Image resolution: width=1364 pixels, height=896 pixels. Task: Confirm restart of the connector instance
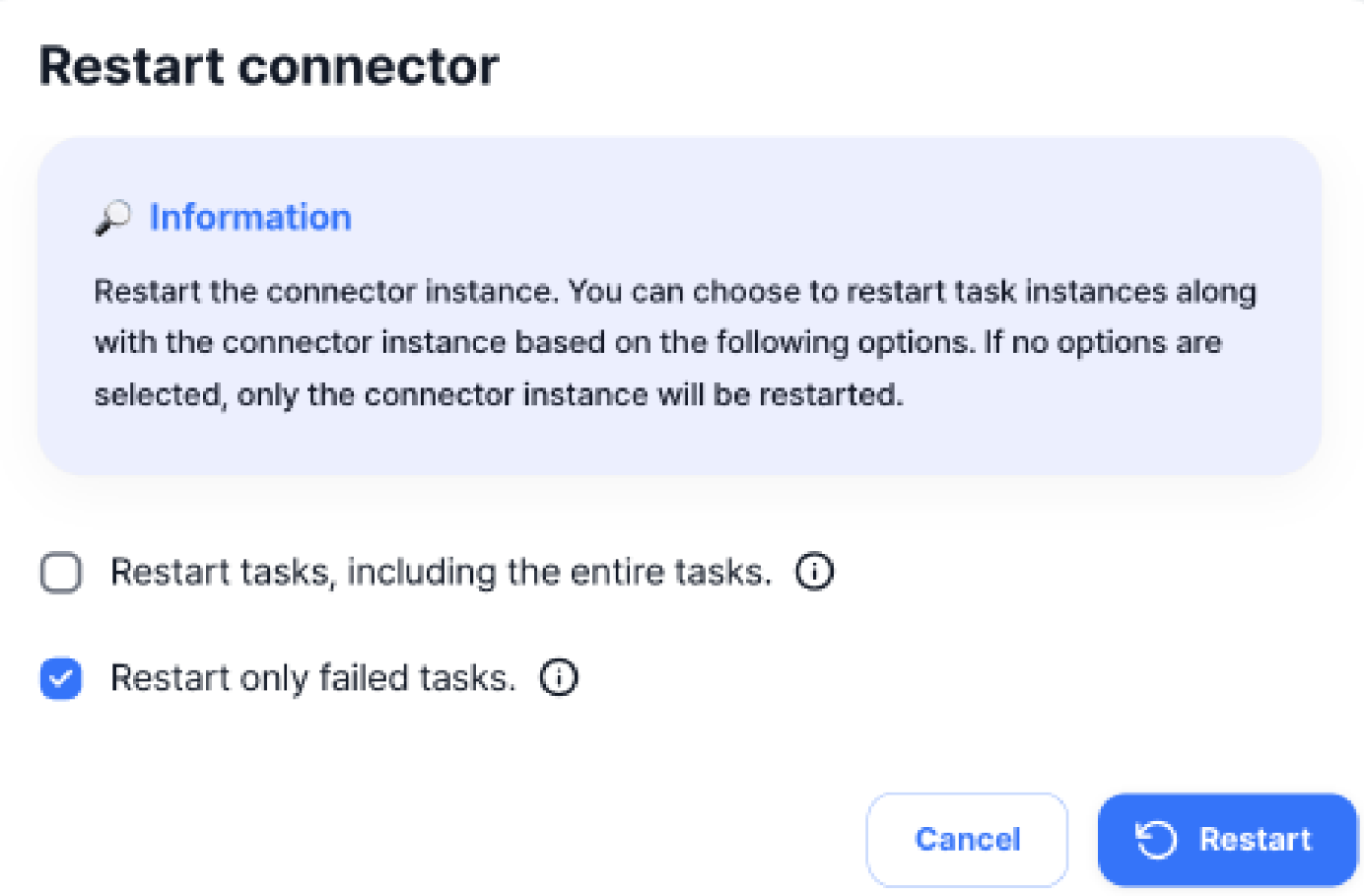tap(1227, 839)
